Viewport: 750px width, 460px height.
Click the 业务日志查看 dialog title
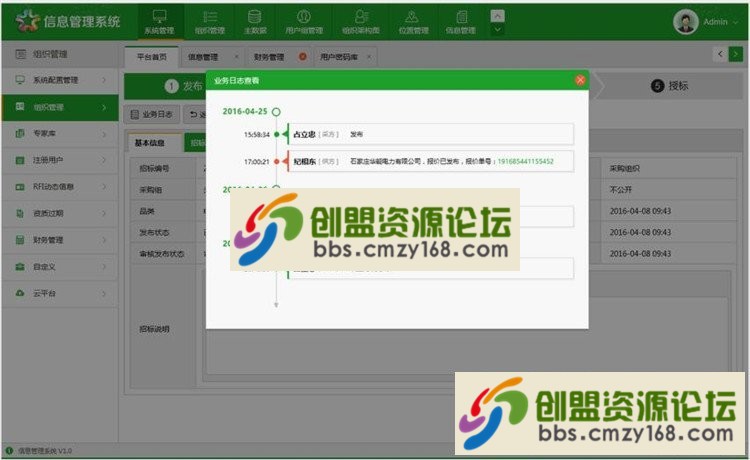[236, 81]
